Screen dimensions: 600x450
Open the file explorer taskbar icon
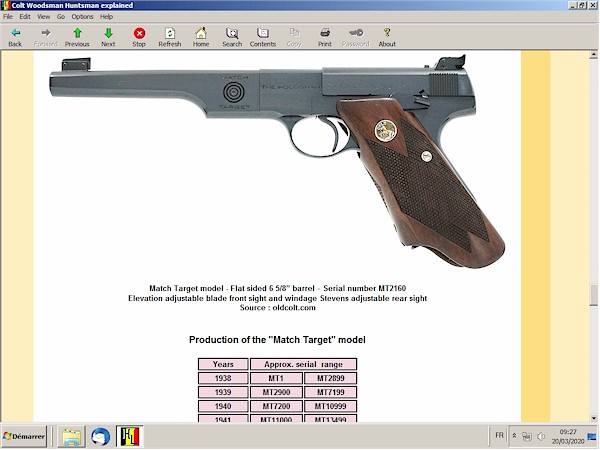(72, 437)
